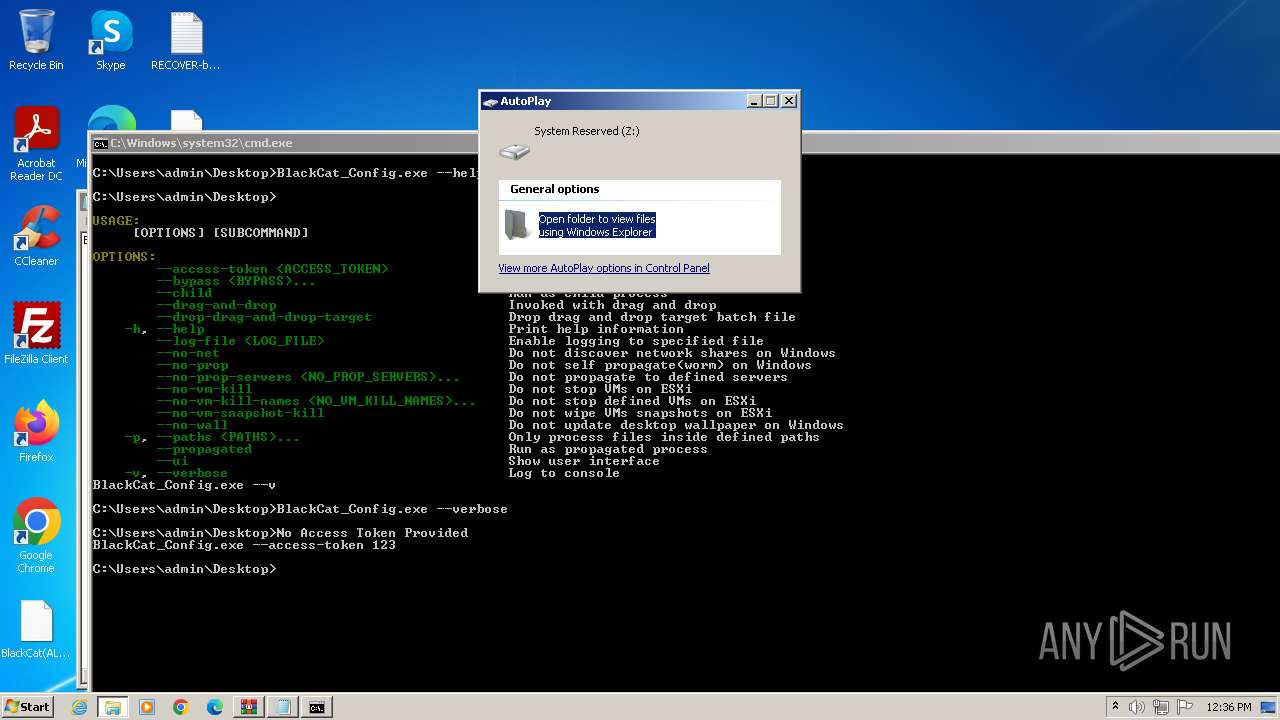Launch Skype from the desktop
The width and height of the screenshot is (1280, 720).
click(111, 40)
